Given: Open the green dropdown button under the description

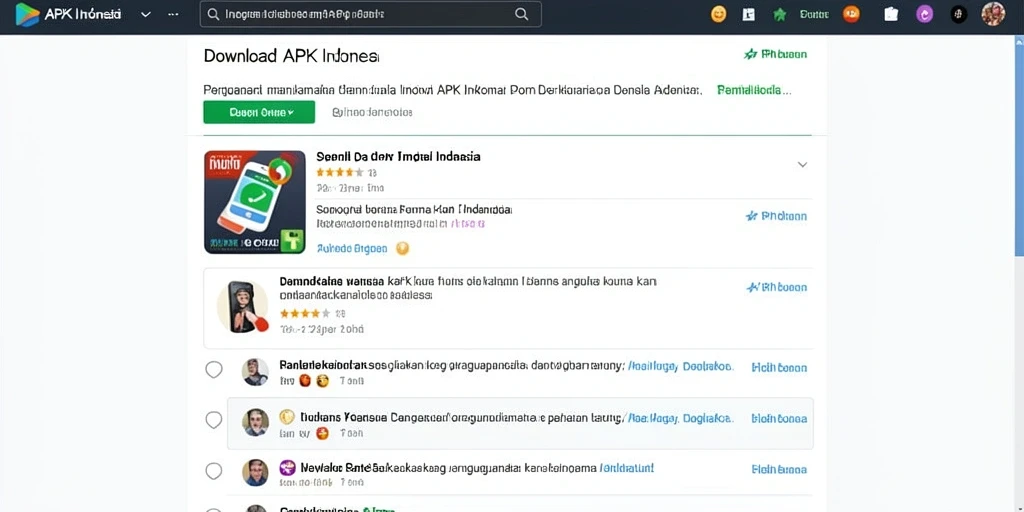Looking at the screenshot, I should [259, 112].
